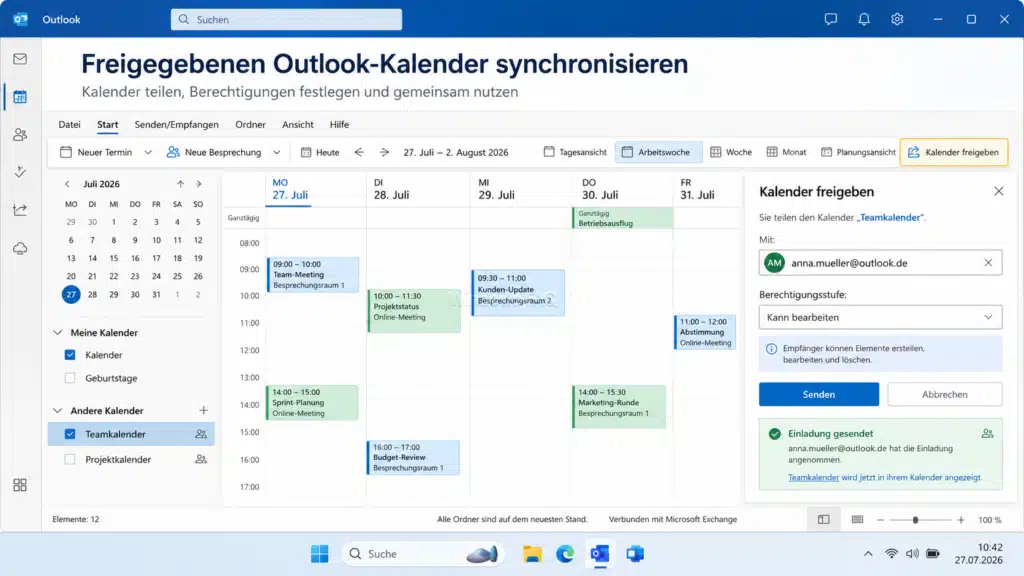1024x576 pixels.
Task: Click sharing people icon on Teamkalender row
Action: point(201,434)
